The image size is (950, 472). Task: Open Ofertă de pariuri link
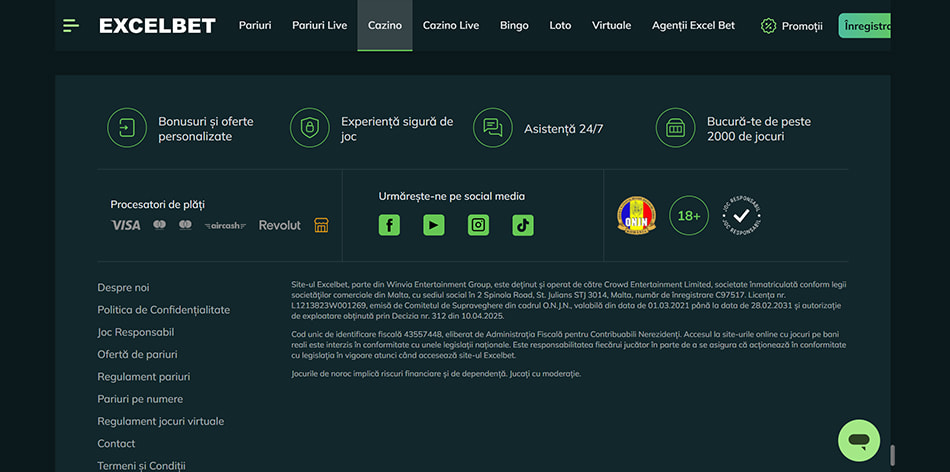[x=138, y=354]
